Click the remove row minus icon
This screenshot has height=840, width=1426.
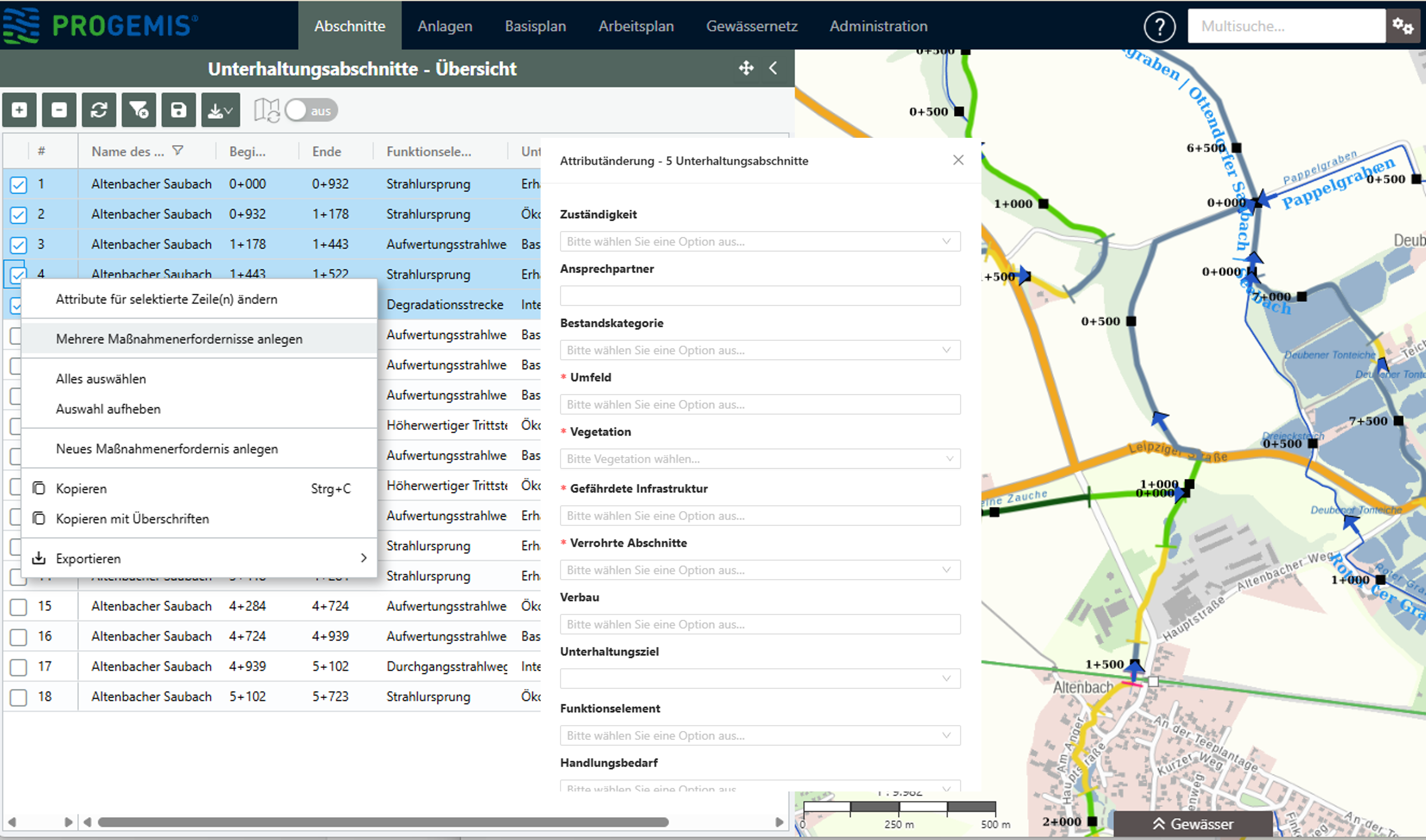click(59, 110)
